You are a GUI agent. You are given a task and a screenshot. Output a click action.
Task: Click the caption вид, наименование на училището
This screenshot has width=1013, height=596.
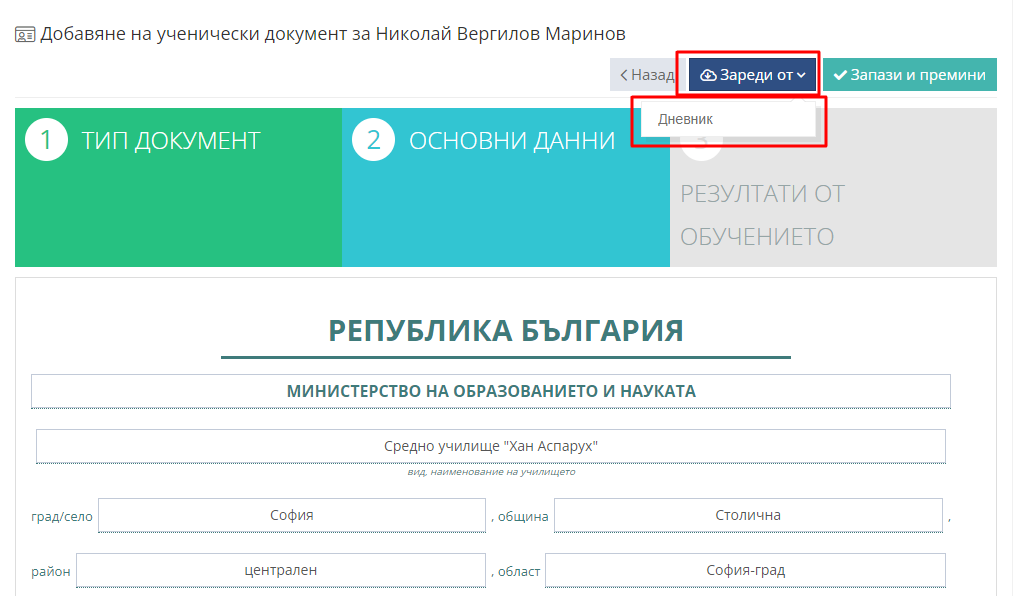(x=491, y=472)
